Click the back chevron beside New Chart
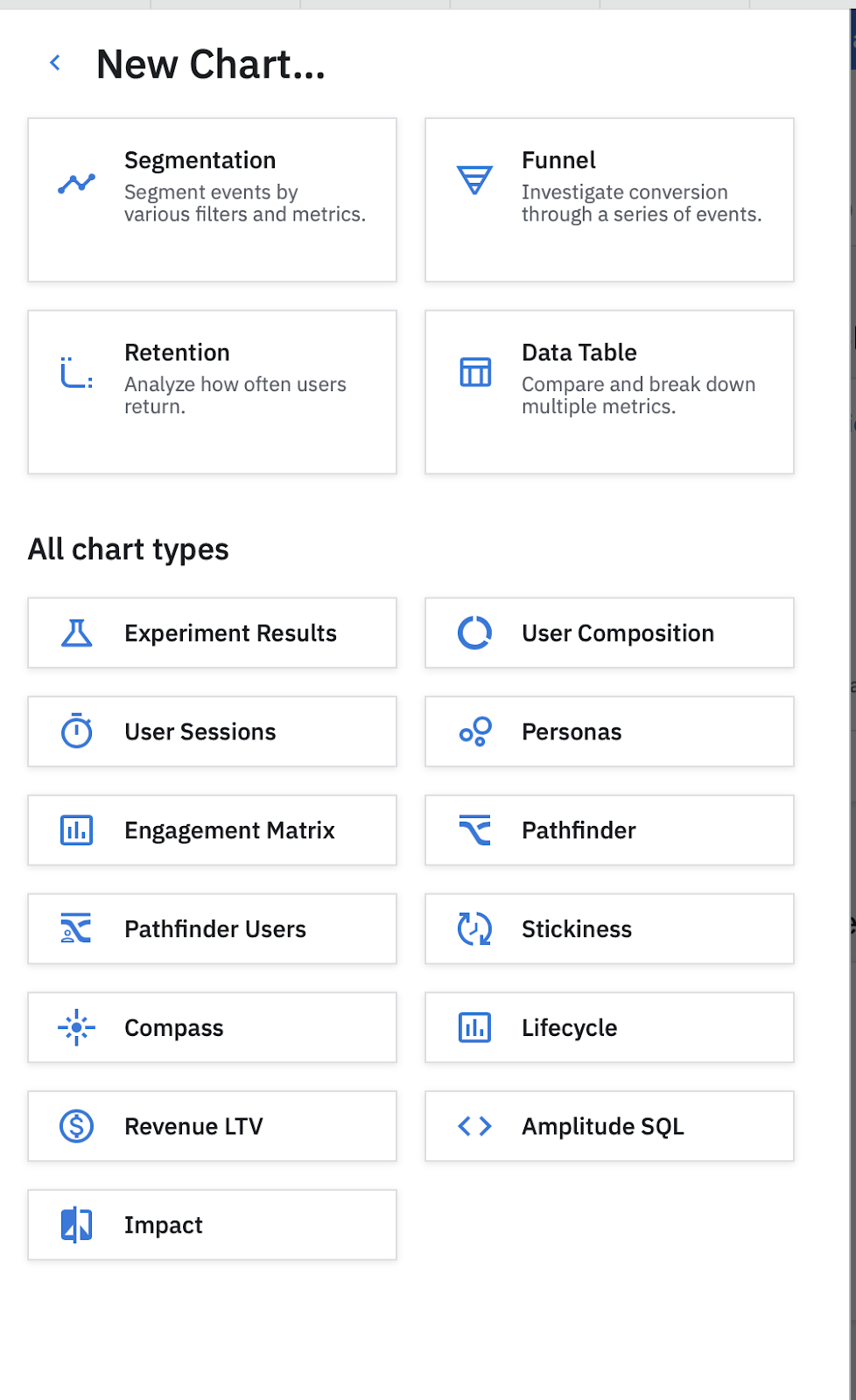Screen dimensions: 856x1400 [55, 63]
